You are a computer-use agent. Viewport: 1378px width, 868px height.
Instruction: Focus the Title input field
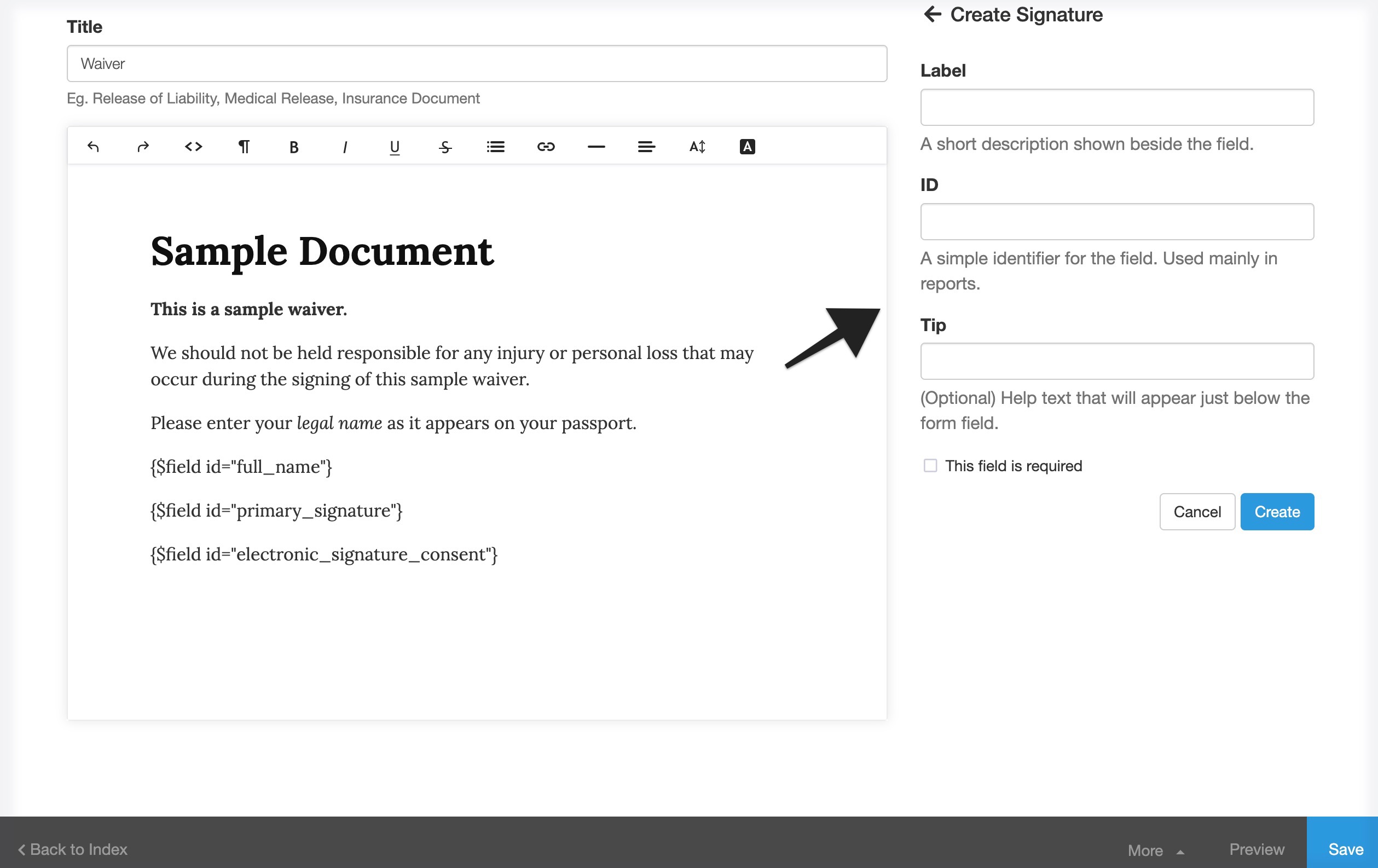coord(477,63)
